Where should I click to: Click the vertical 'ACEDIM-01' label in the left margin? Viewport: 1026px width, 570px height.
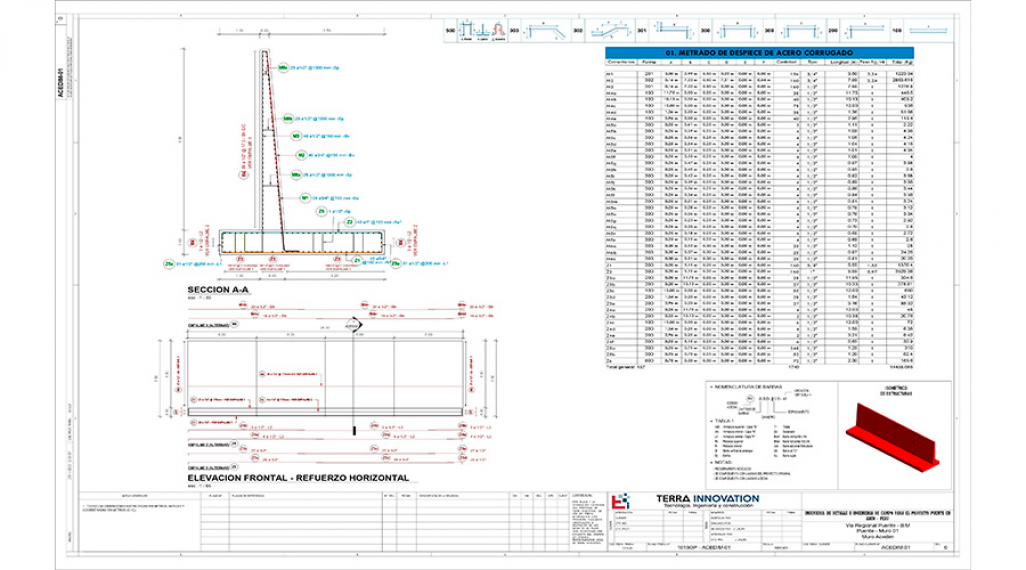(x=60, y=82)
